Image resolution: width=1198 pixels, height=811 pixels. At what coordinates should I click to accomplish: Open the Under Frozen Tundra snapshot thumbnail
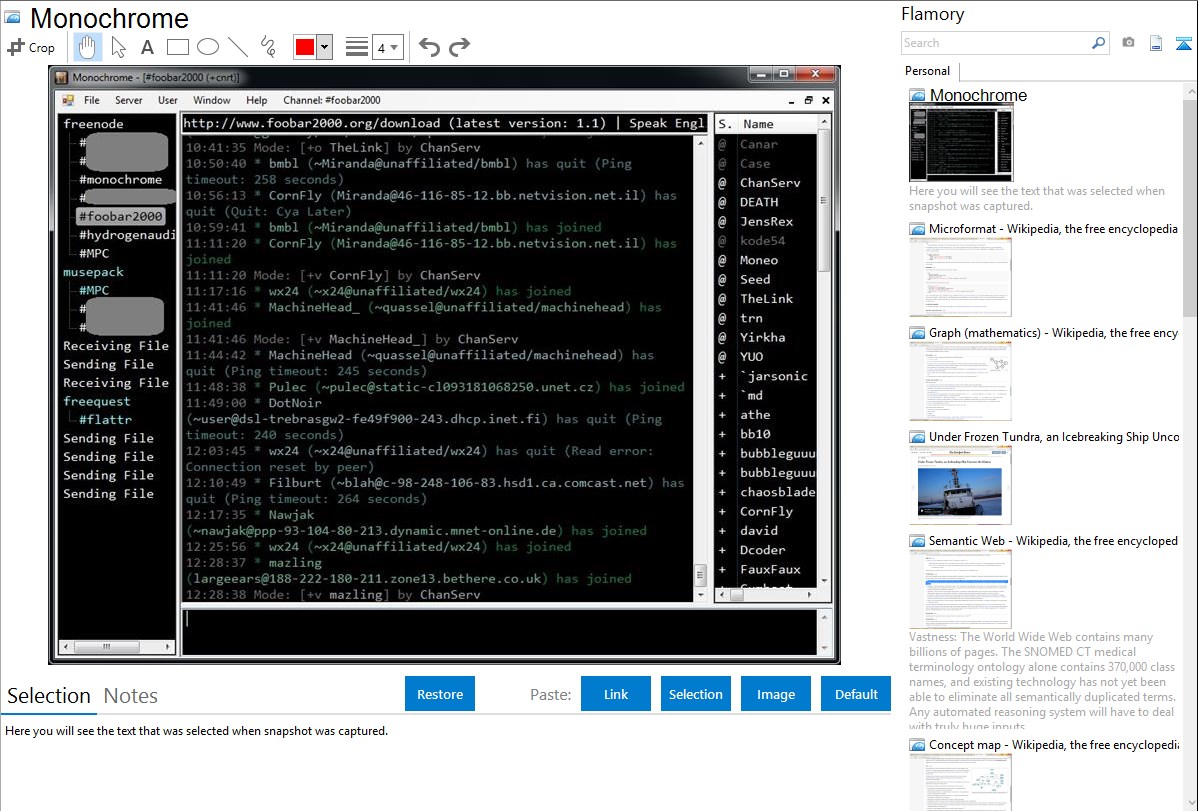pos(960,485)
